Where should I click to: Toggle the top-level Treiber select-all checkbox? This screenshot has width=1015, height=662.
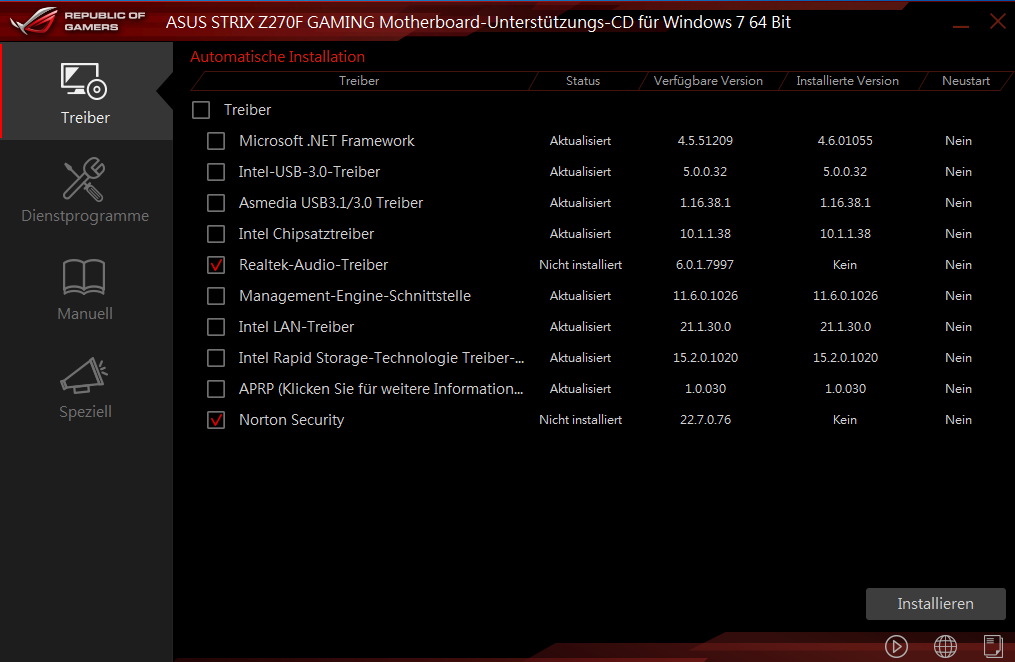pyautogui.click(x=201, y=110)
